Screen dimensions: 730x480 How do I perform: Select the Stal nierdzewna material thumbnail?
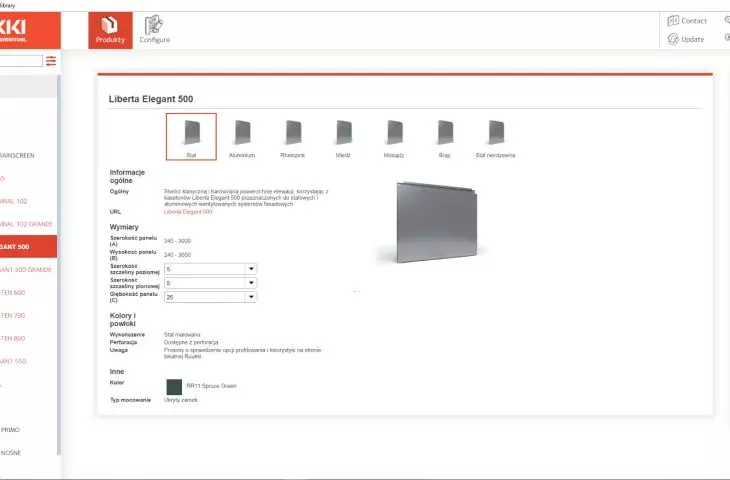pyautogui.click(x=496, y=136)
